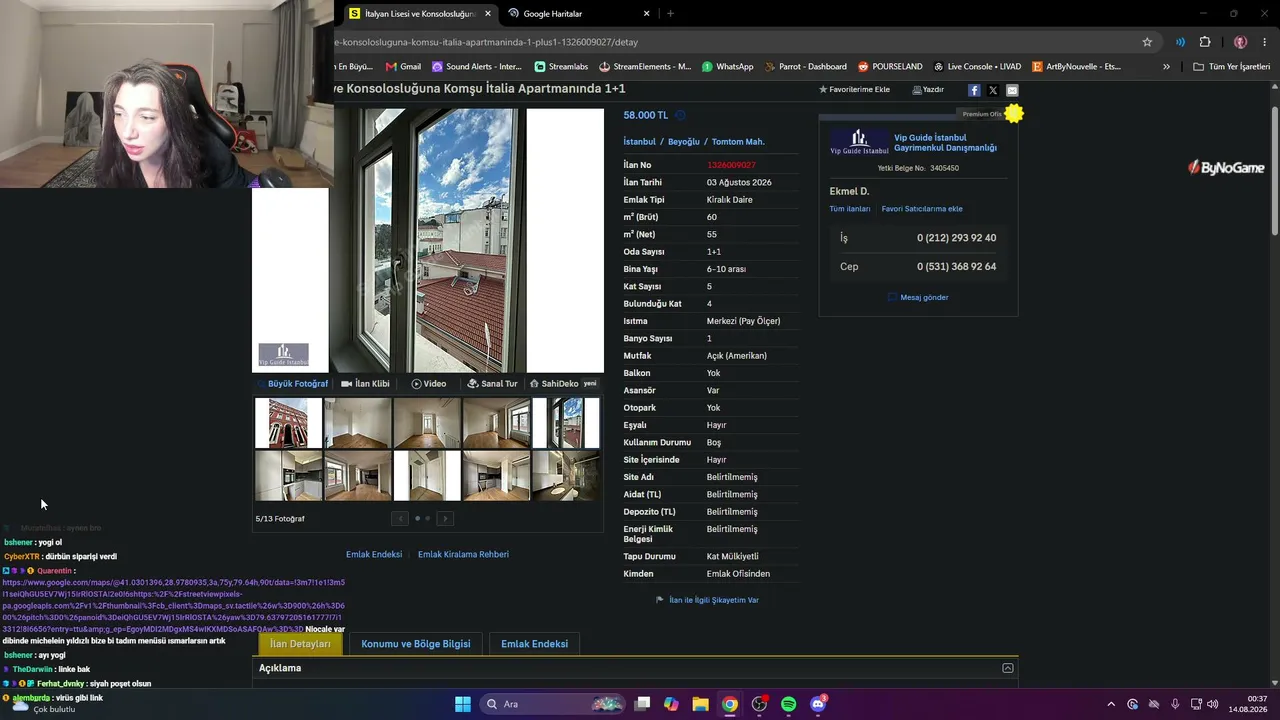Close the Google Haritalar tab
Screen dimensions: 1280x720
(x=646, y=14)
